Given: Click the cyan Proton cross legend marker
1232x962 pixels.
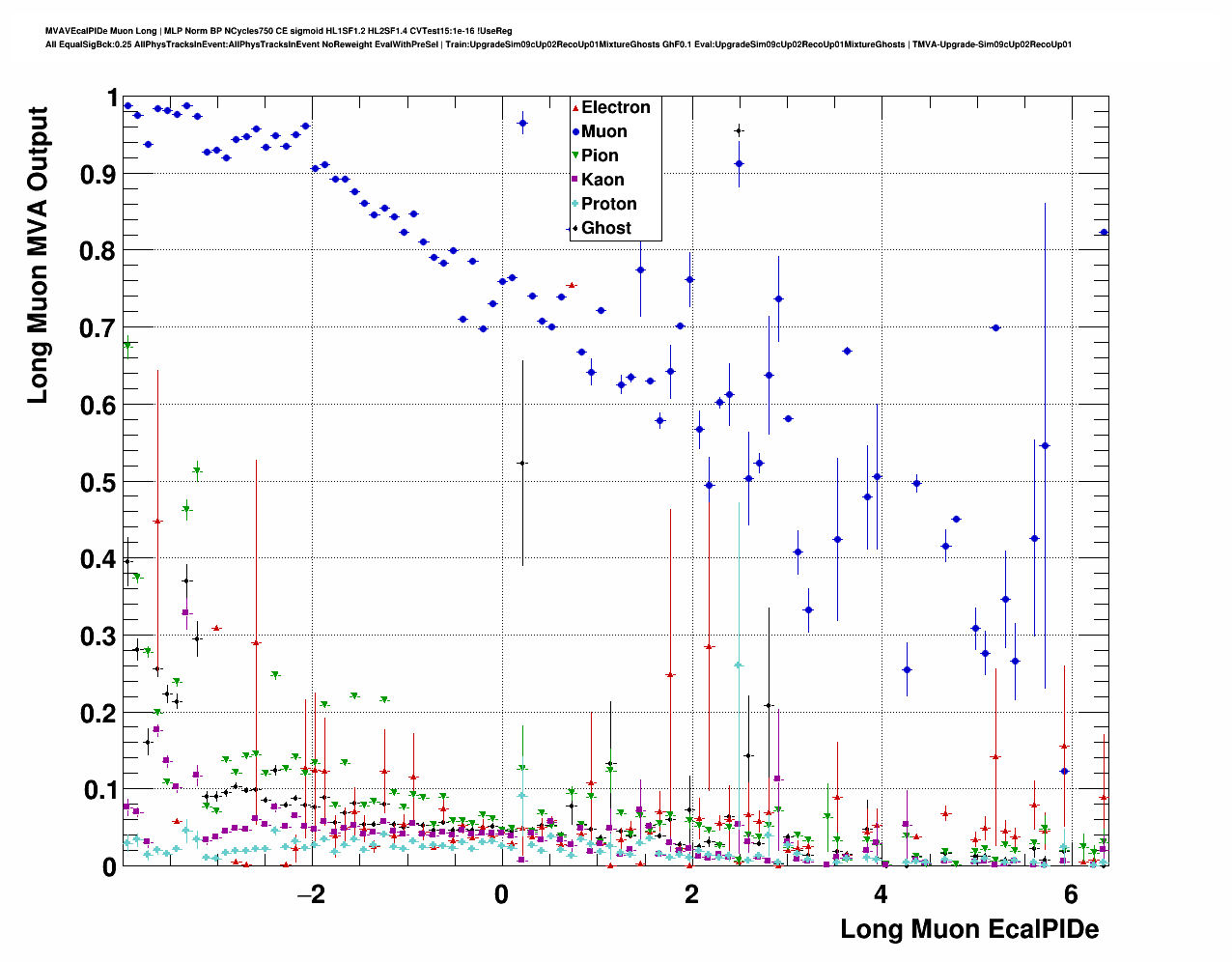Looking at the screenshot, I should pos(575,204).
